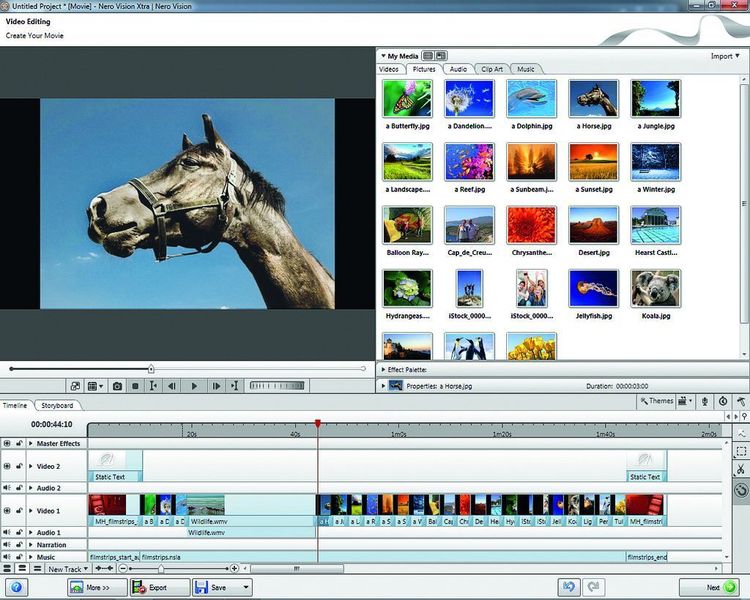Screen dimensions: 750x600
Task: Step back one frame
Action: point(172,386)
